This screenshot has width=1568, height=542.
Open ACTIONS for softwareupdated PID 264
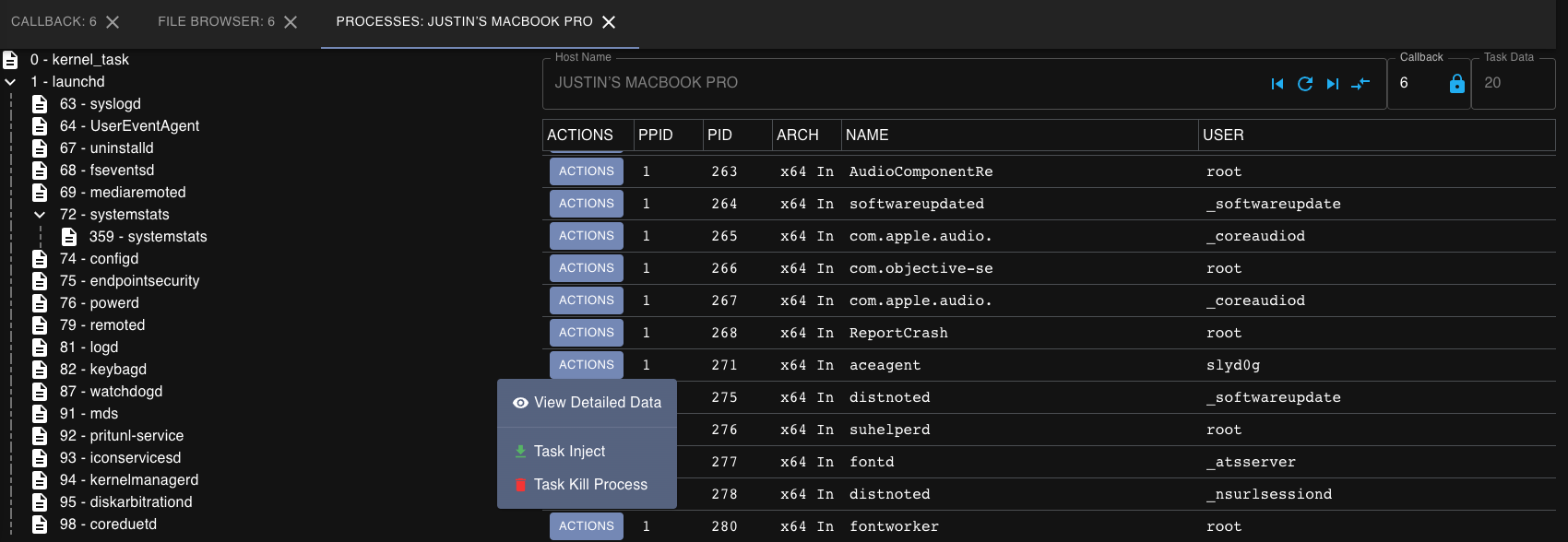click(x=587, y=204)
